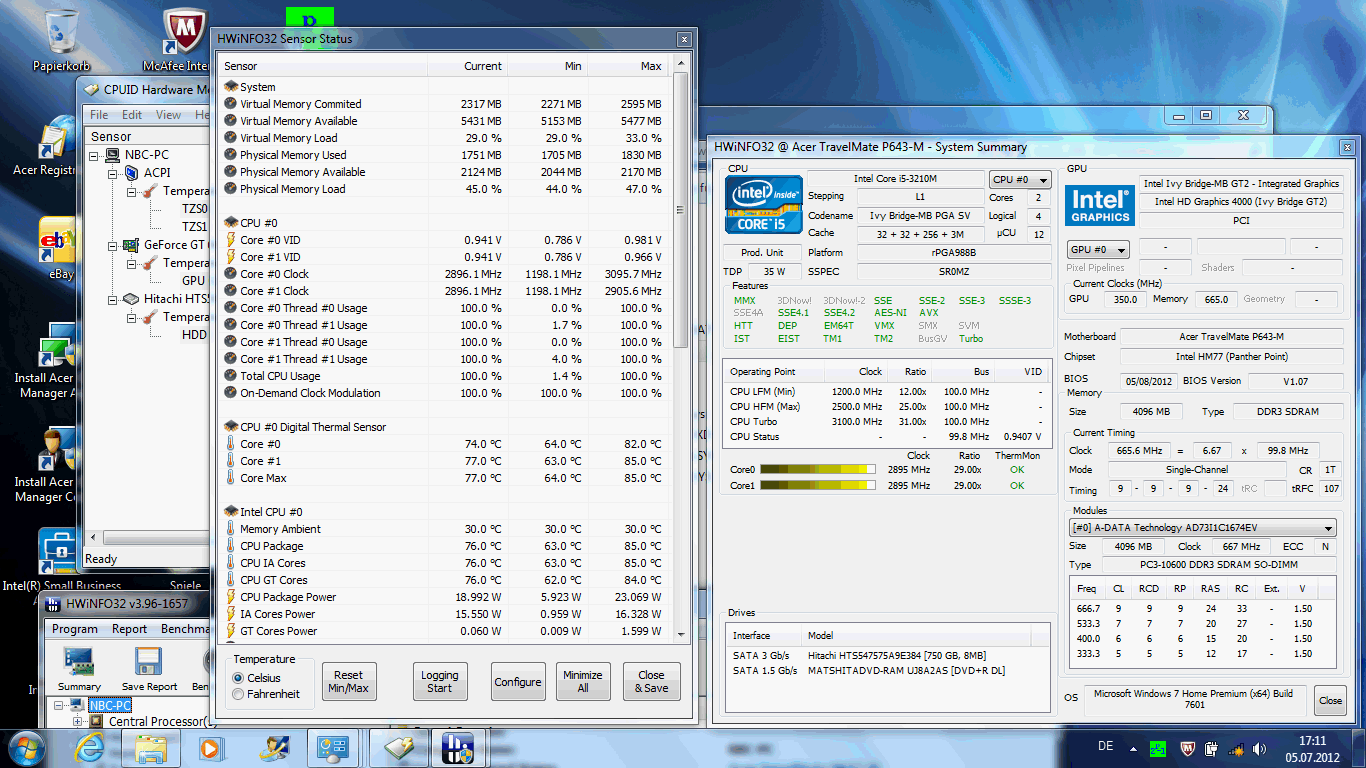The width and height of the screenshot is (1366, 768).
Task: Click the Summary toolbar icon in HWiNFO32 main window
Action: [x=79, y=669]
